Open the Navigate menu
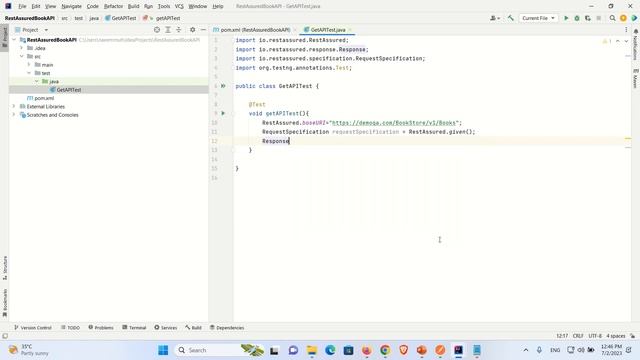 point(71,6)
